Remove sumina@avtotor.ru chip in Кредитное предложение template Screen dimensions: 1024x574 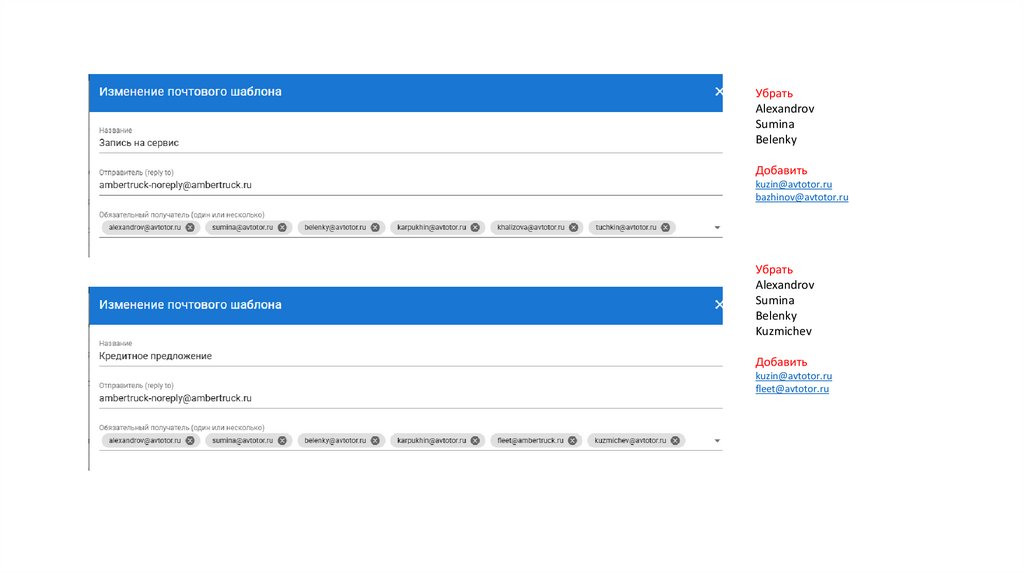pyautogui.click(x=282, y=441)
